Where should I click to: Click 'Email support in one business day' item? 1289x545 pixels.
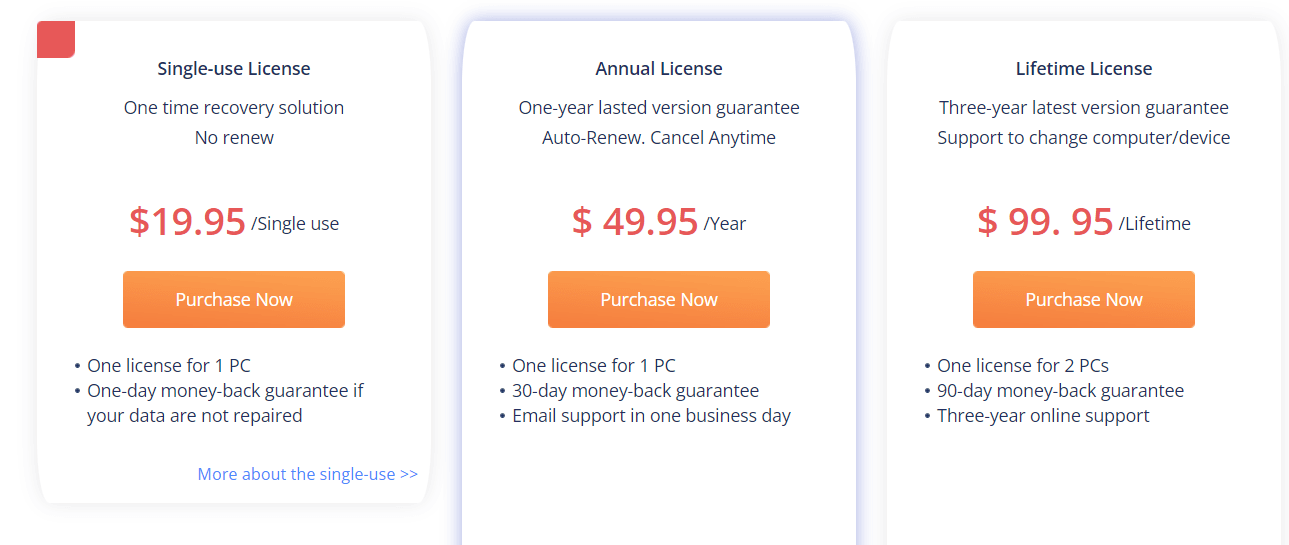(651, 416)
